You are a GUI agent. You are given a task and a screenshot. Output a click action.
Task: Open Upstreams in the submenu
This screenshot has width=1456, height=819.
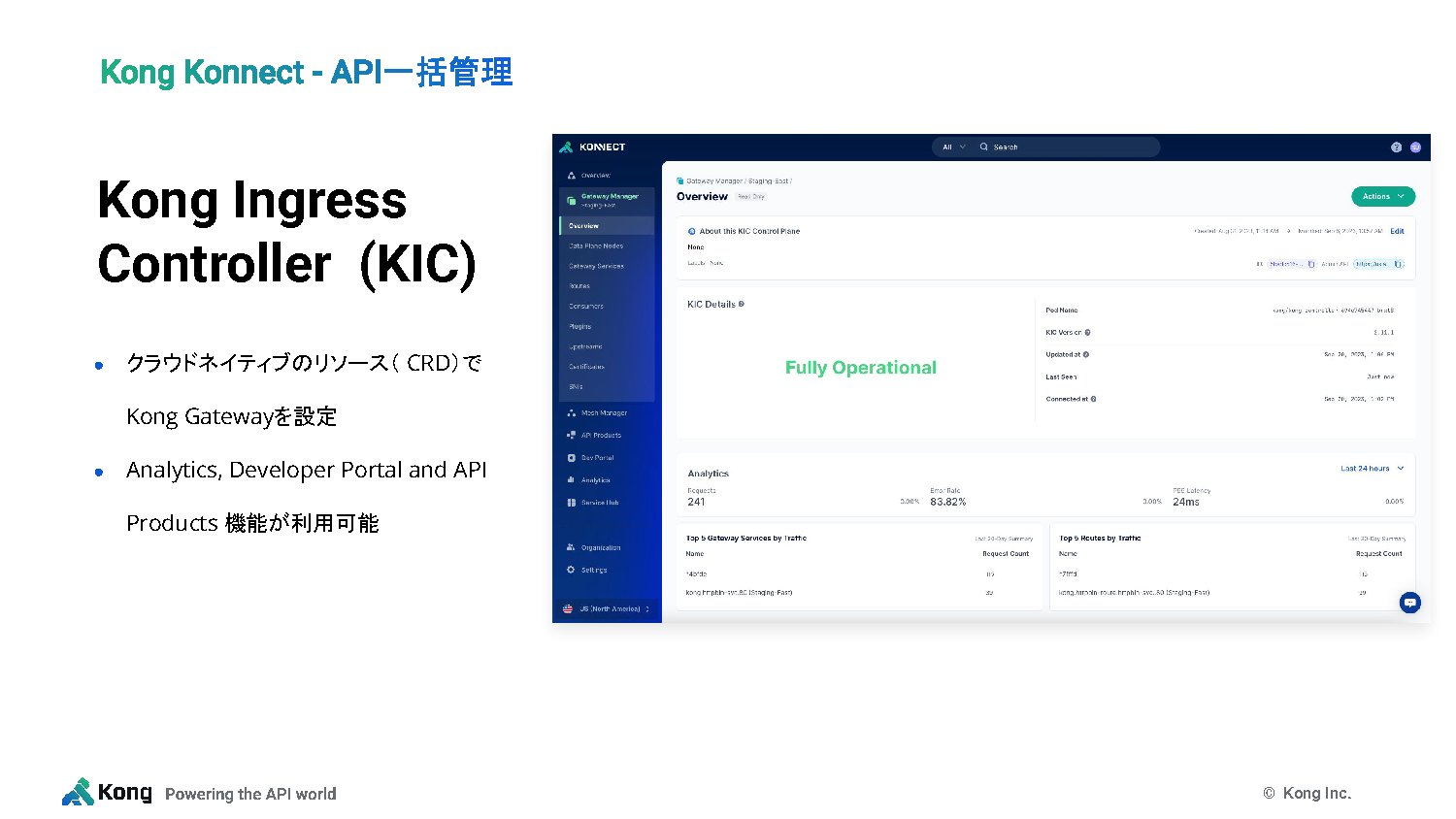tap(585, 346)
